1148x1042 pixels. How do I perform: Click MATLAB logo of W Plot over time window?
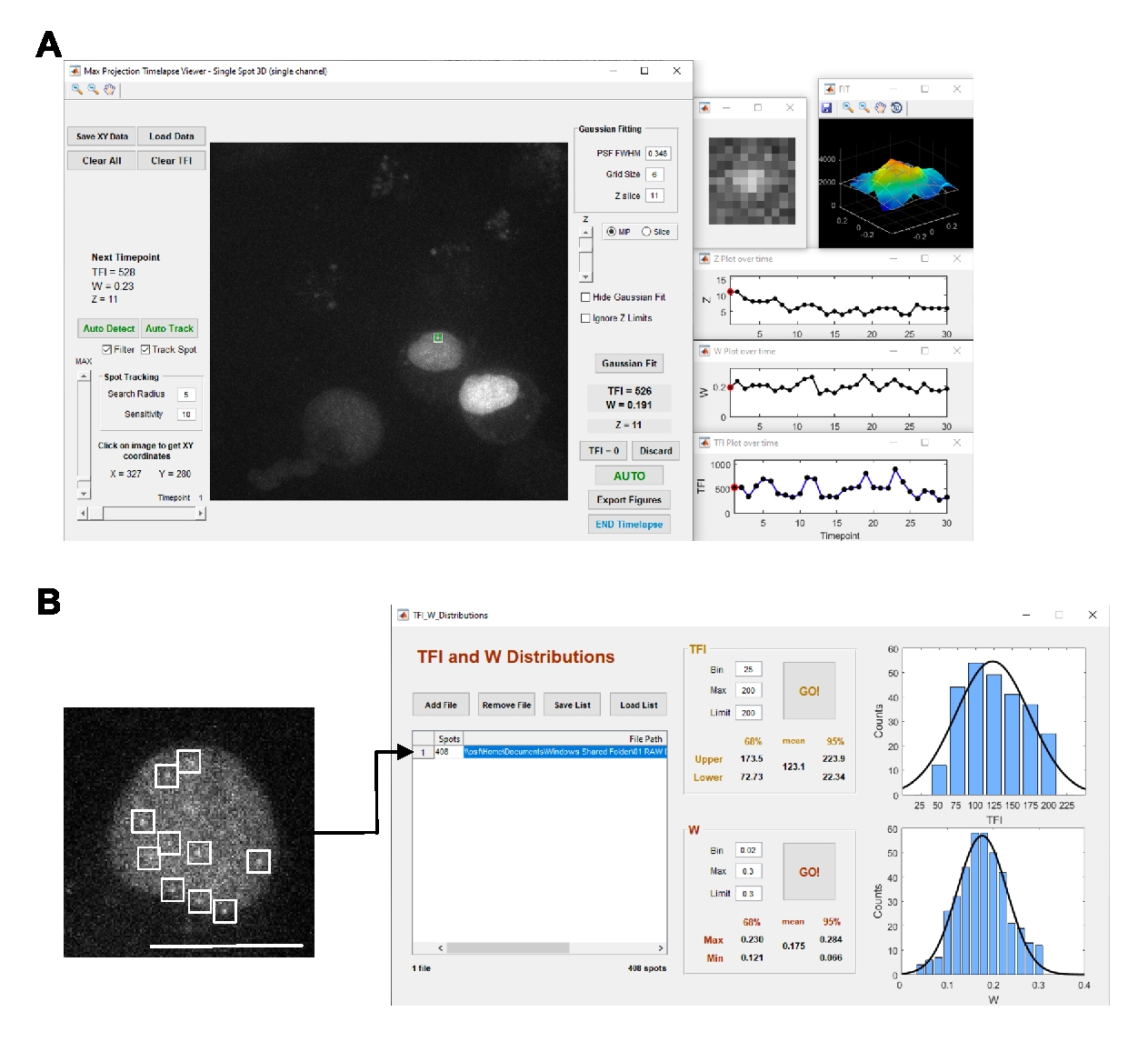(704, 351)
